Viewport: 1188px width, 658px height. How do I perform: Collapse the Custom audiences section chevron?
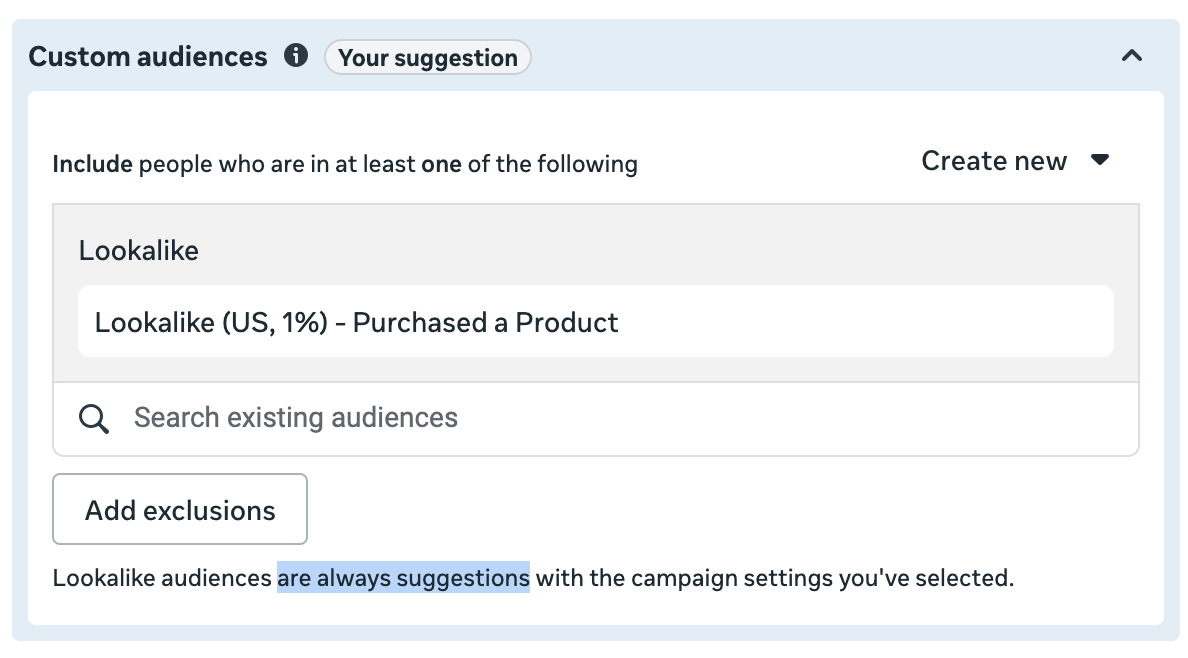1131,56
